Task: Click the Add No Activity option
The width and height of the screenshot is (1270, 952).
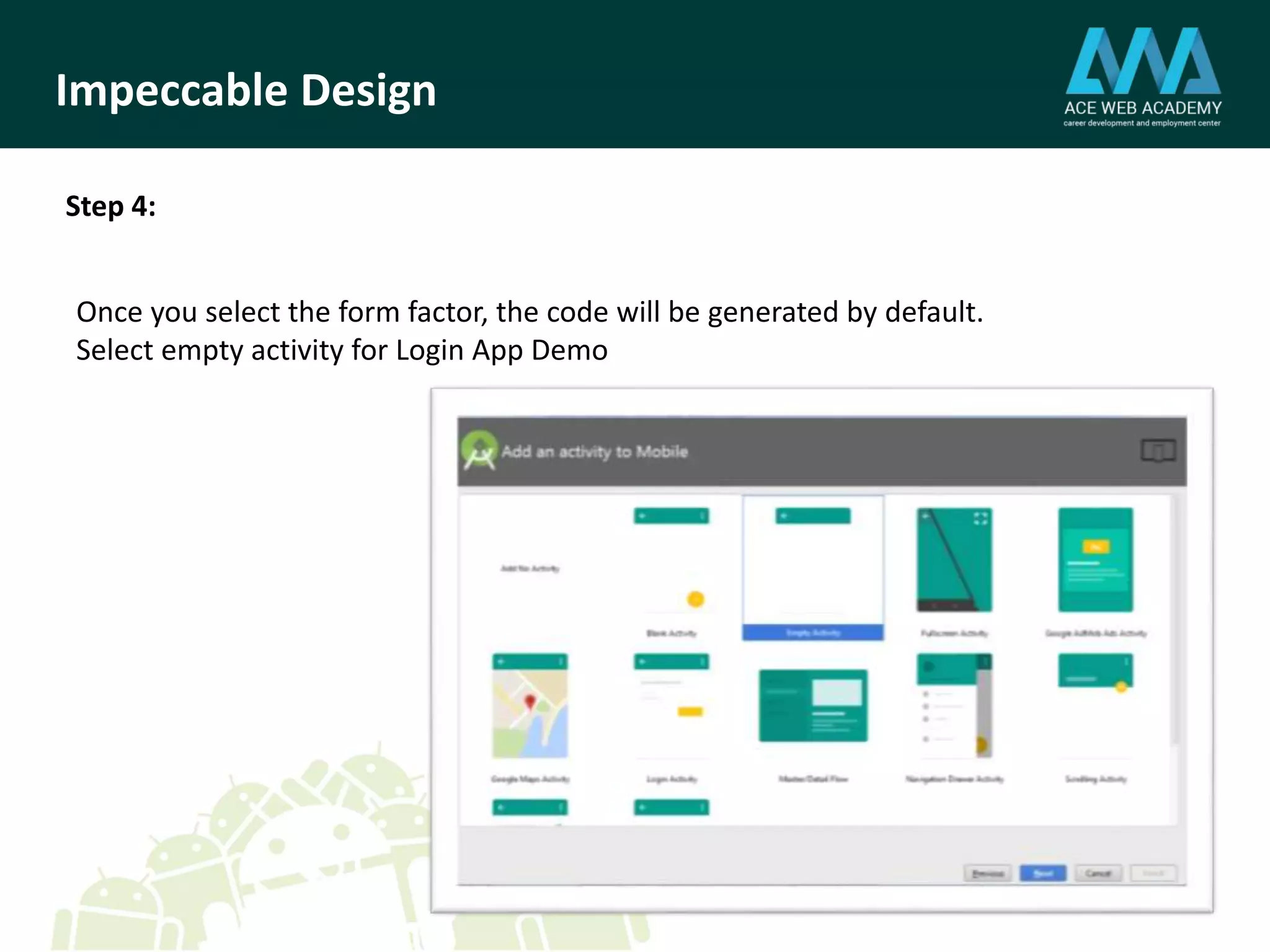Action: click(530, 568)
